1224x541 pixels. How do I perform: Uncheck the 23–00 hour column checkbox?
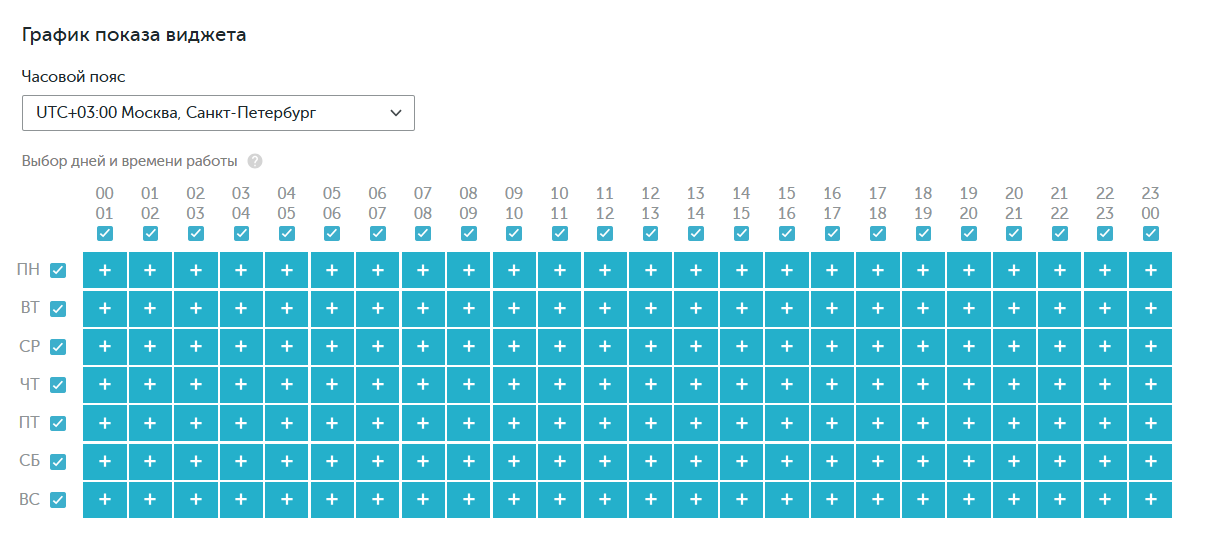[1150, 234]
